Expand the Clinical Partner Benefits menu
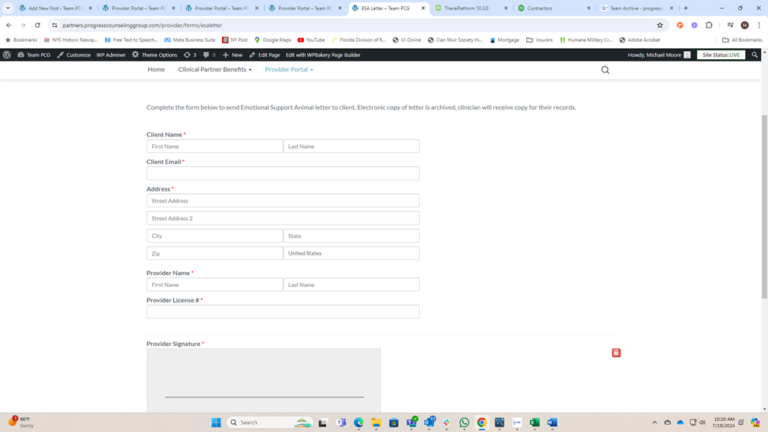The height and width of the screenshot is (432, 768). tap(214, 70)
